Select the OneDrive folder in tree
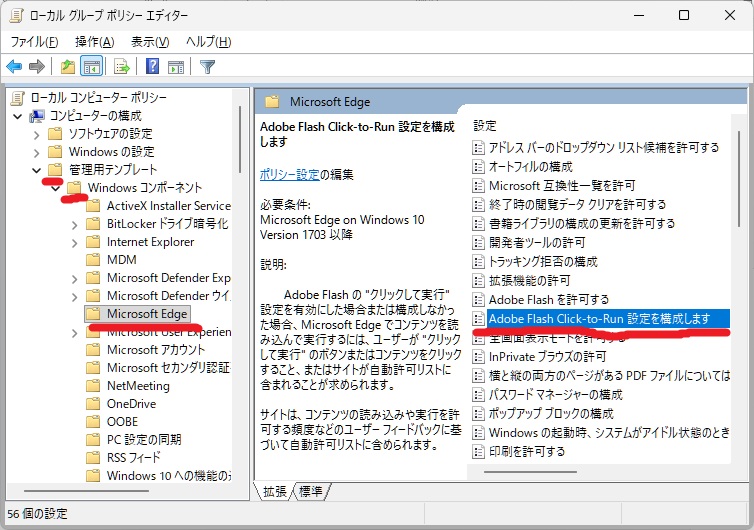The image size is (754, 530). [x=131, y=404]
